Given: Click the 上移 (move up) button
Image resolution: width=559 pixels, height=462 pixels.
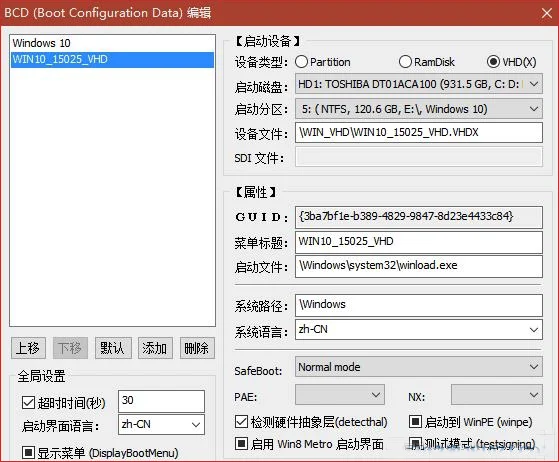Looking at the screenshot, I should tap(28, 348).
